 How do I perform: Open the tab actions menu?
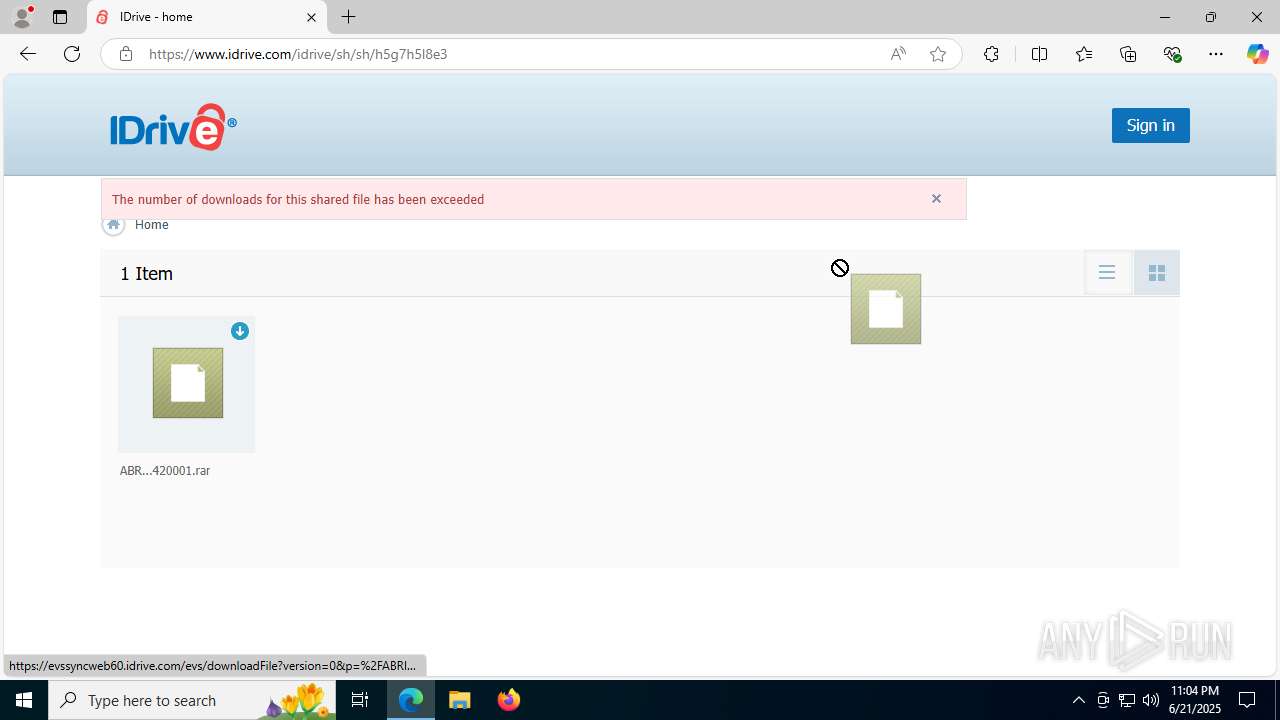[x=60, y=17]
